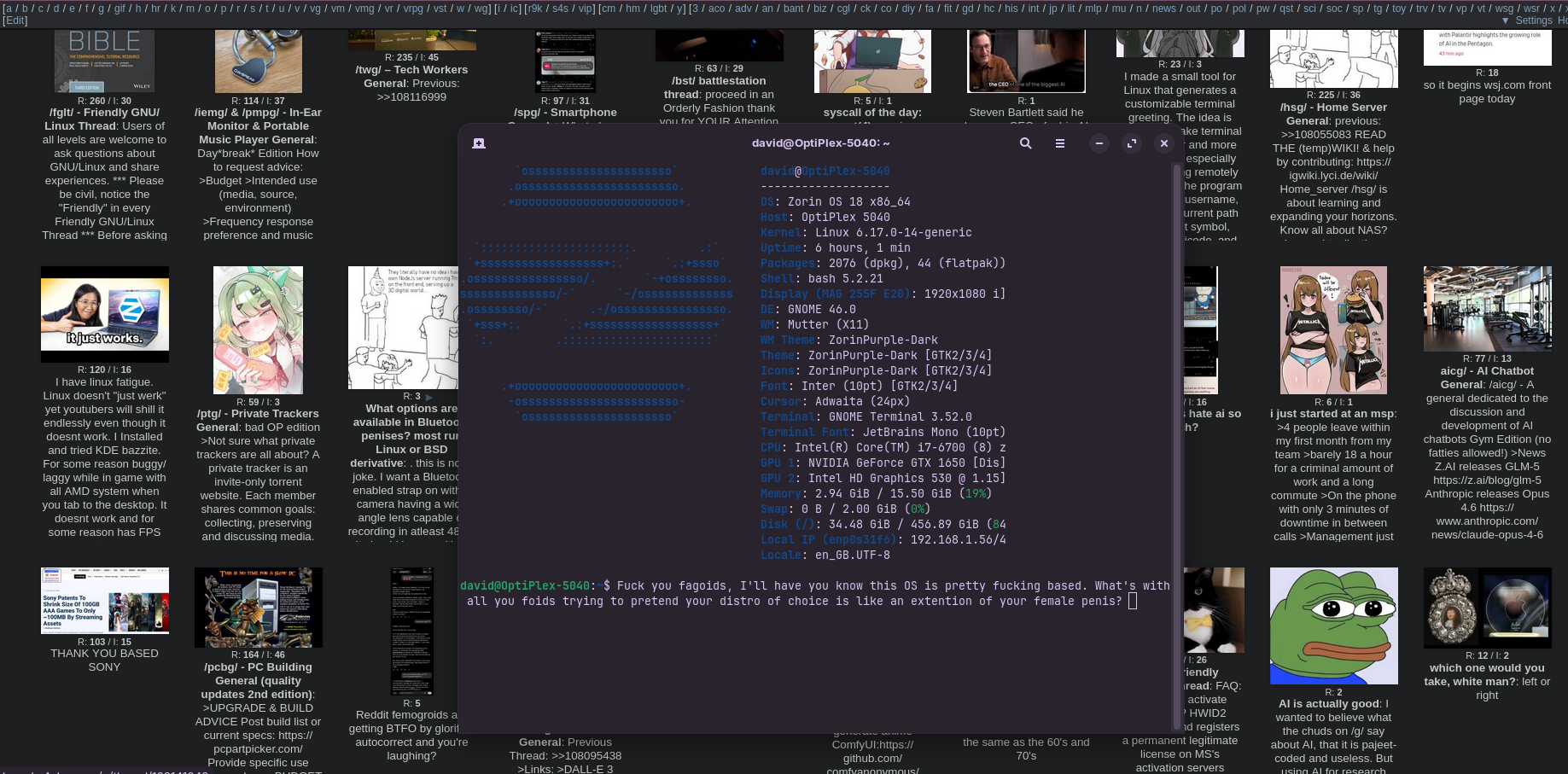Open the Sony patents screenshot thumbnail
1568x774 pixels.
(105, 601)
